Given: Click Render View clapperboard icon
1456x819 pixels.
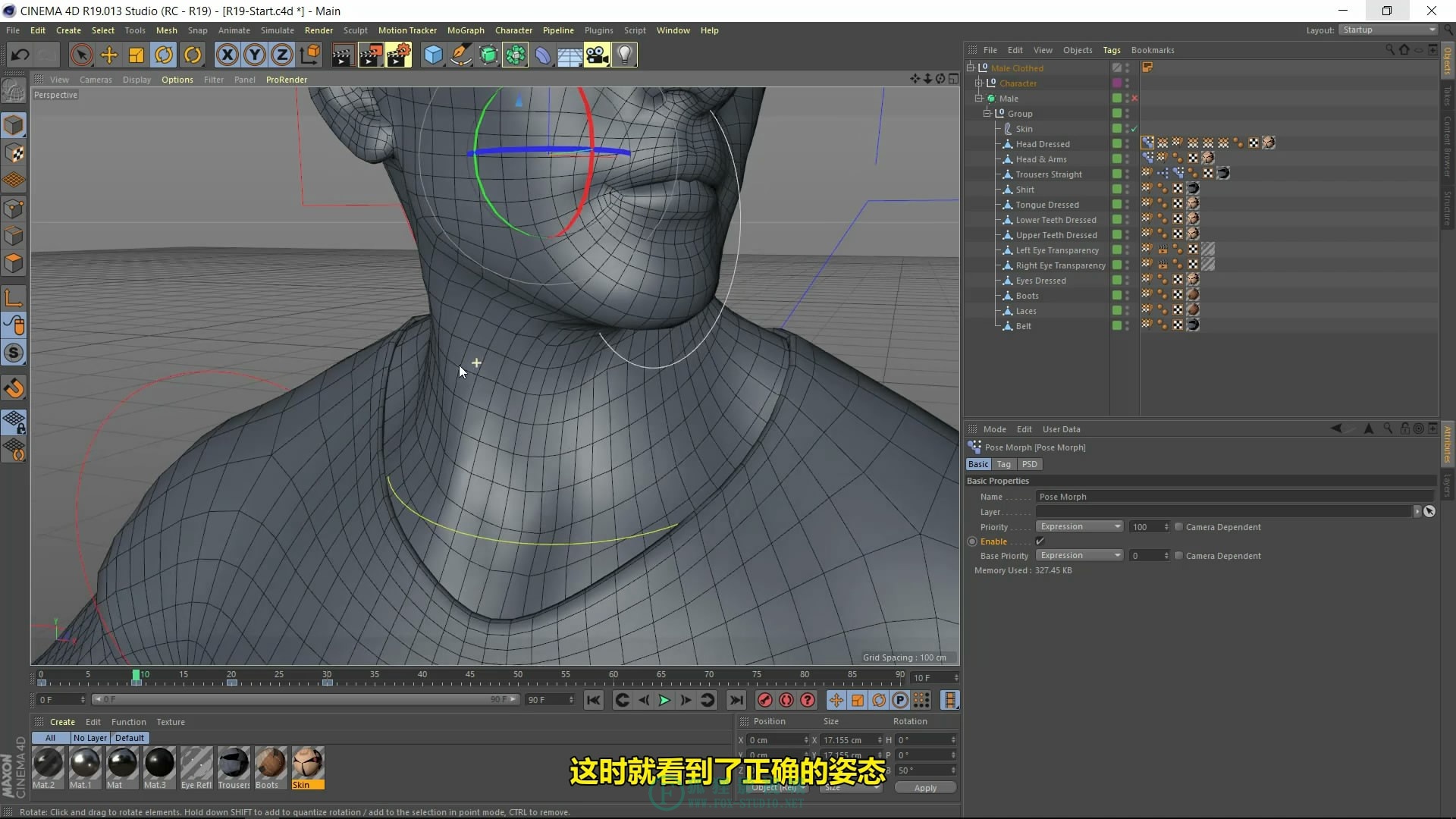Looking at the screenshot, I should pyautogui.click(x=342, y=55).
